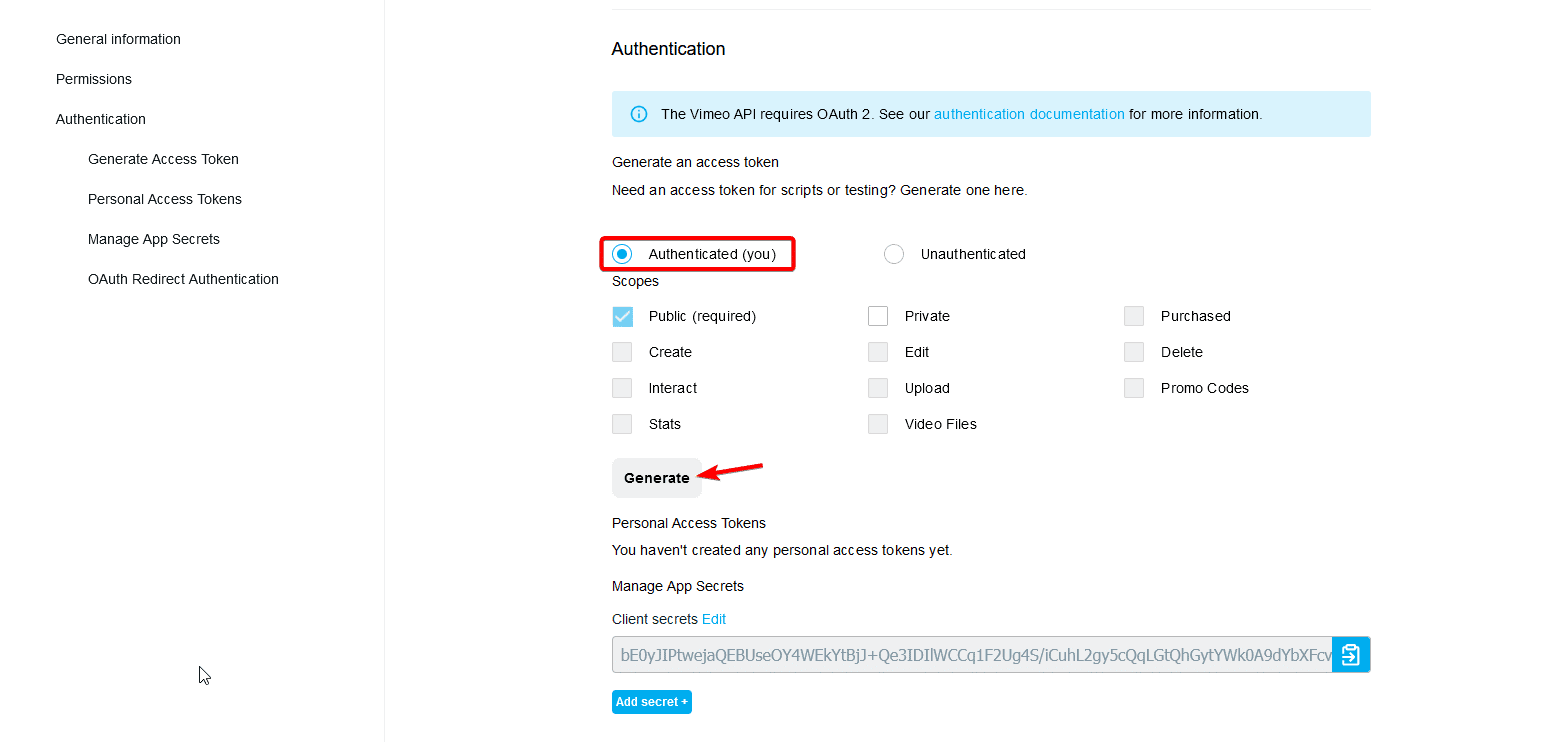
Task: Navigate to Permissions in the sidebar
Action: point(93,79)
